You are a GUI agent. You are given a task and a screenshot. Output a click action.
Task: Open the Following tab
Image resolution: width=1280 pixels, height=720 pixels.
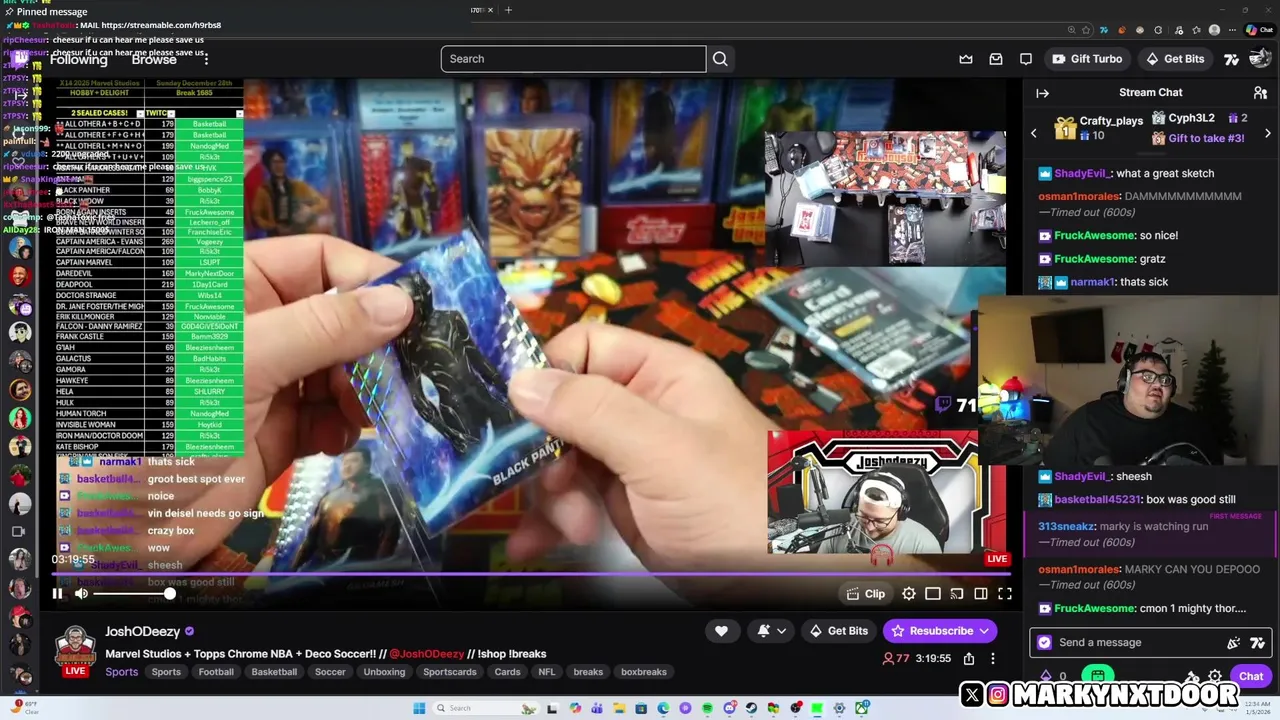pos(78,60)
